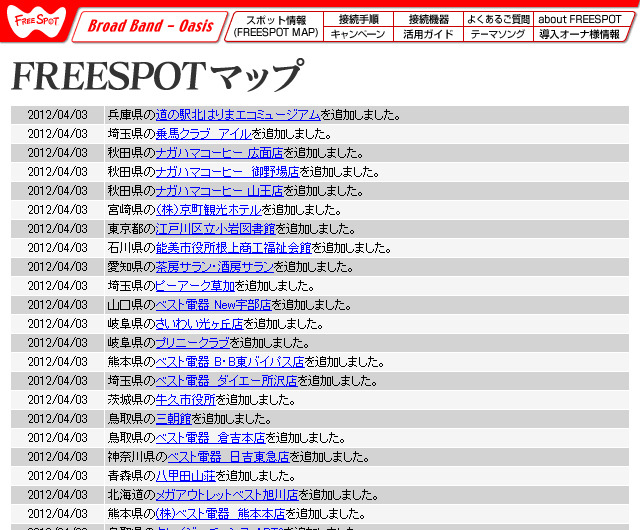This screenshot has height=530, width=640.
Task: Open the テーマソング menu item
Action: (x=498, y=34)
